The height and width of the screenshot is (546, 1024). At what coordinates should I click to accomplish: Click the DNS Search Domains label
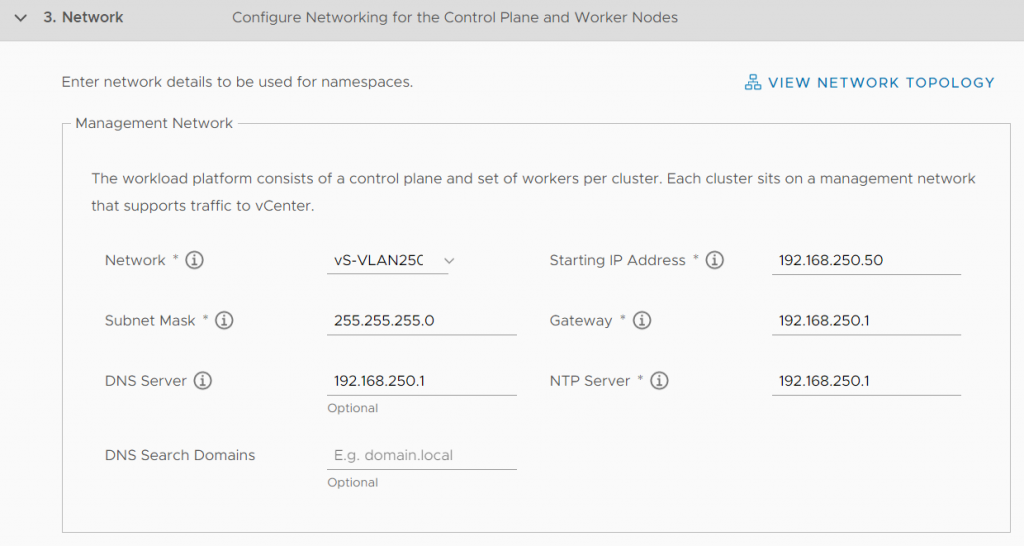[180, 455]
